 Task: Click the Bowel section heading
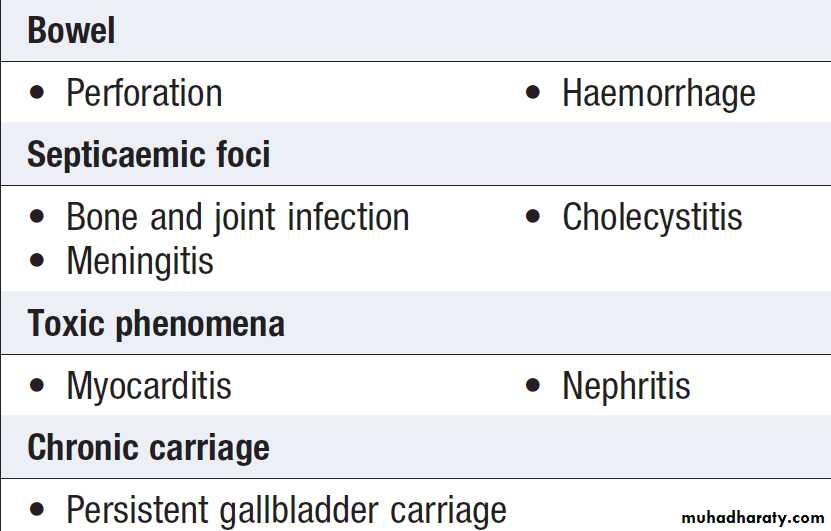click(x=71, y=31)
